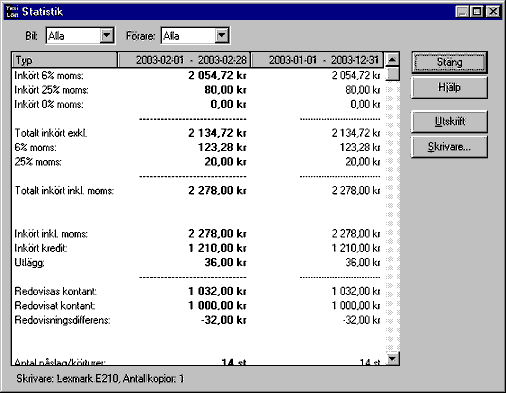Click the Statistik title bar text
The height and width of the screenshot is (393, 506).
pyautogui.click(x=42, y=12)
